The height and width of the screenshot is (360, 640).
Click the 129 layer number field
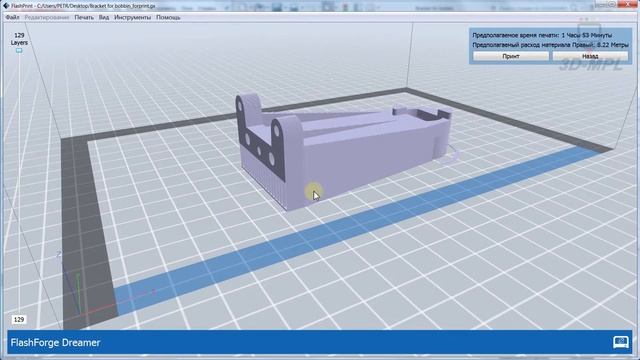(19, 320)
